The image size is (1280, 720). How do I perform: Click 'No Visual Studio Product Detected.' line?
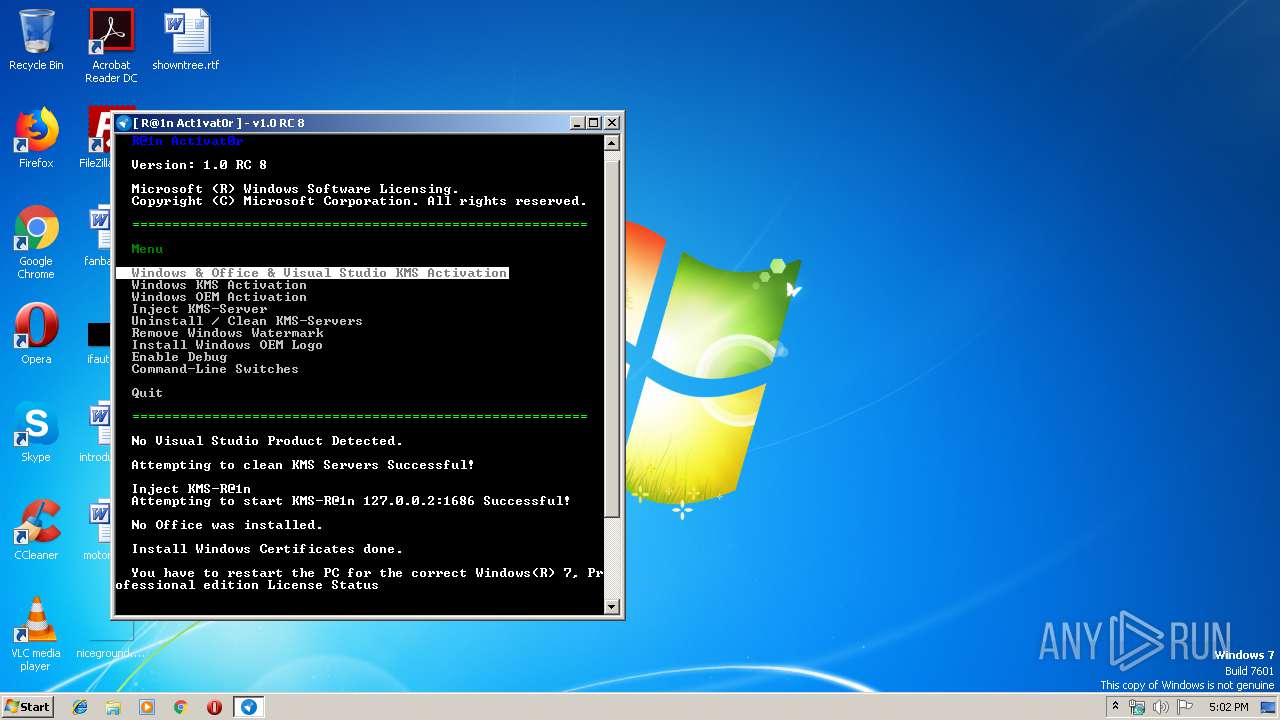point(267,441)
